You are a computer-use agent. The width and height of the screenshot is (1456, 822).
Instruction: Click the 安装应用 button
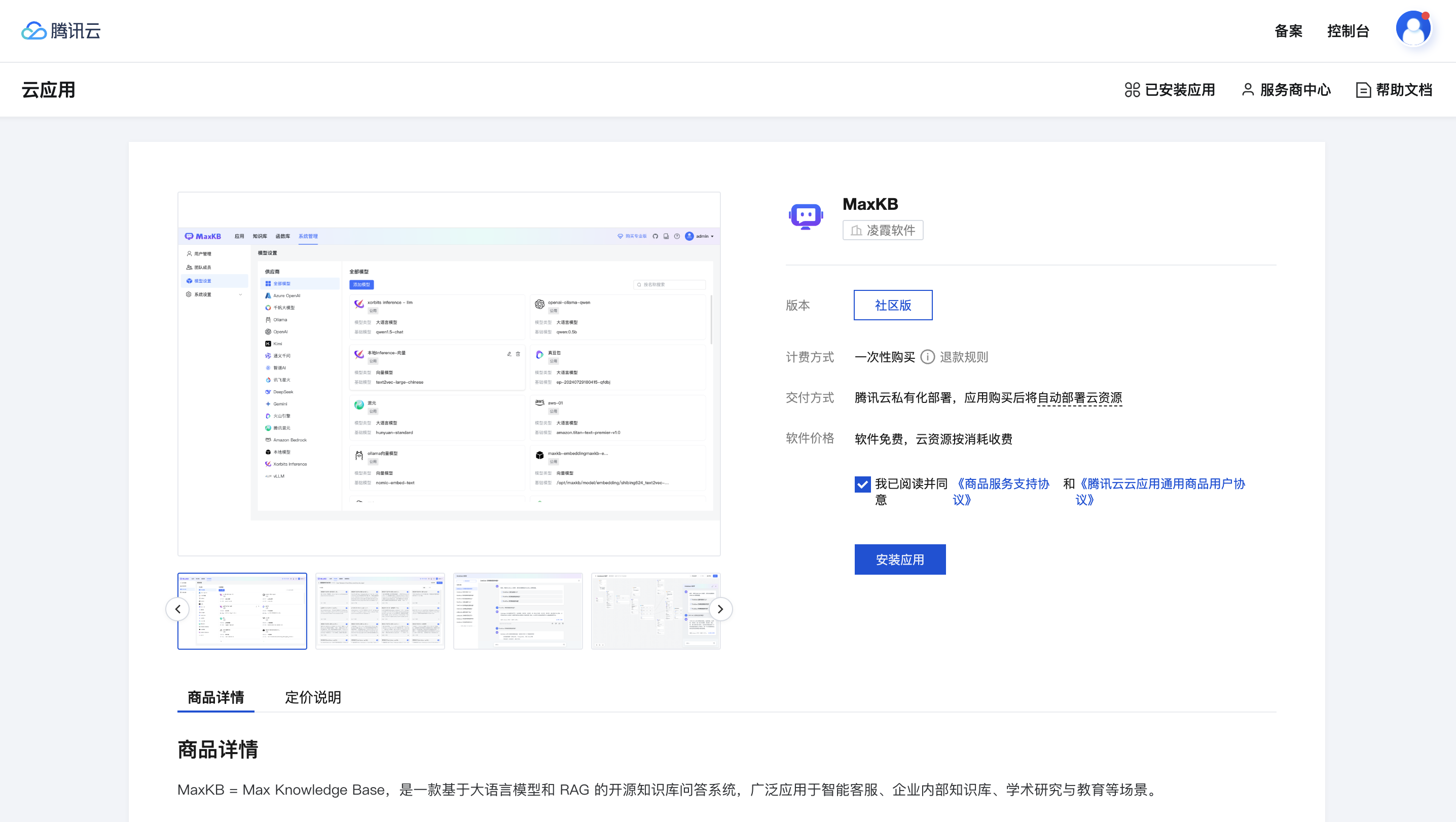[x=899, y=559]
